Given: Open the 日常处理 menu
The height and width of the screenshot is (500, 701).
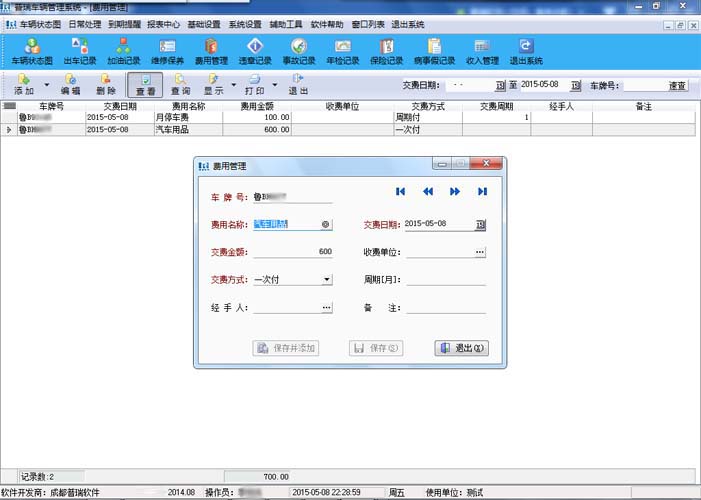Looking at the screenshot, I should [x=85, y=25].
